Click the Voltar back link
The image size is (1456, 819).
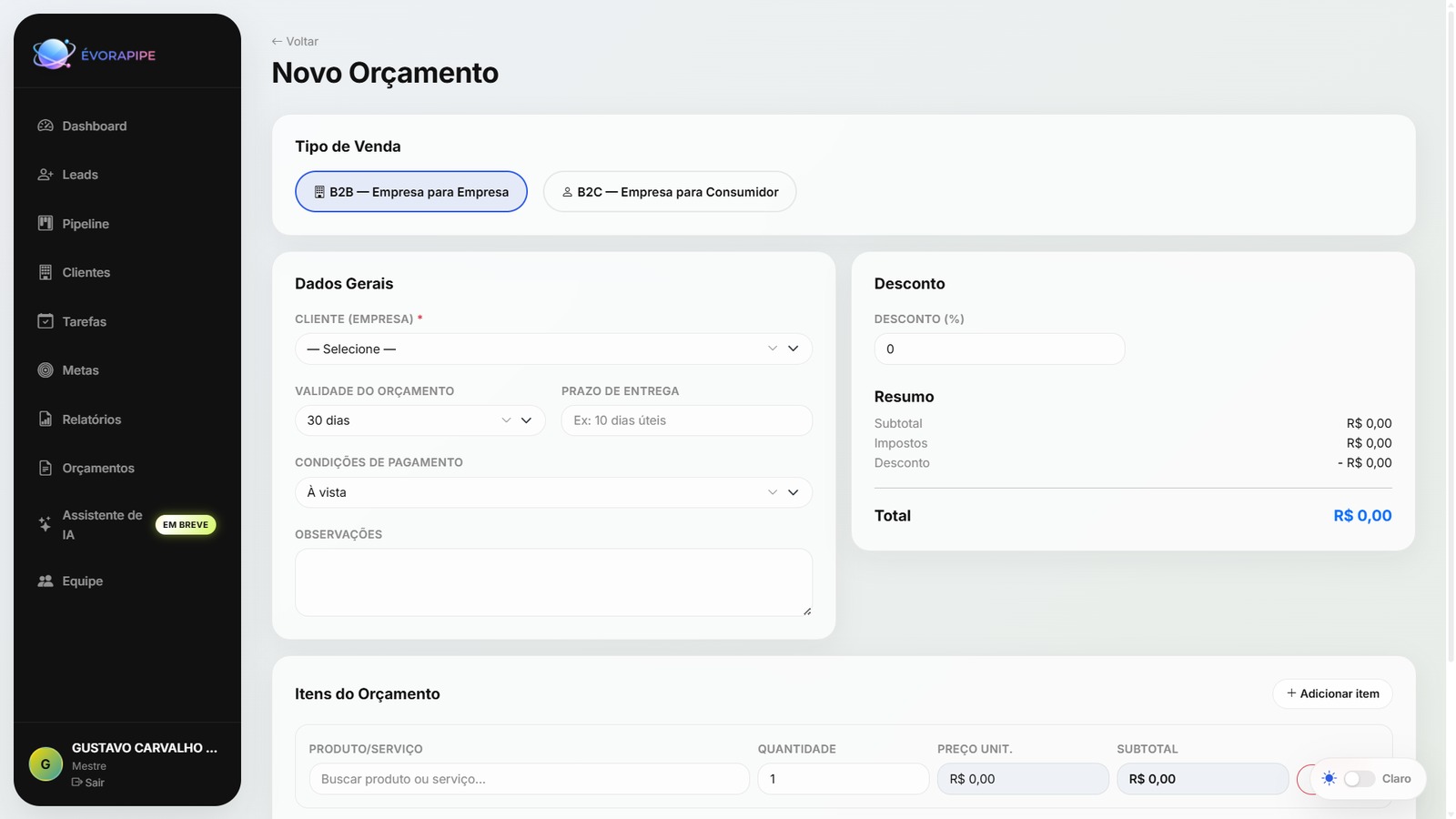pyautogui.click(x=295, y=41)
